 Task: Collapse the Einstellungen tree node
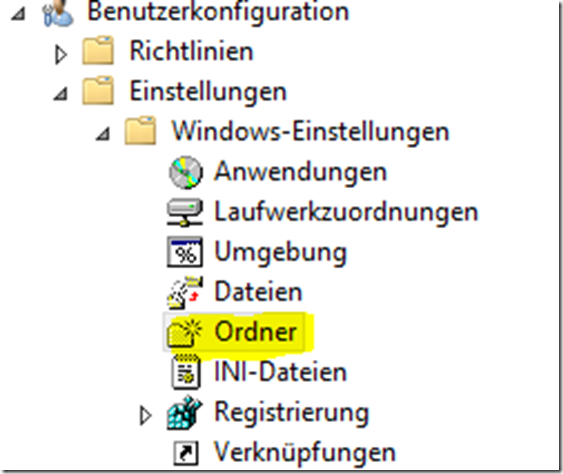(x=61, y=94)
